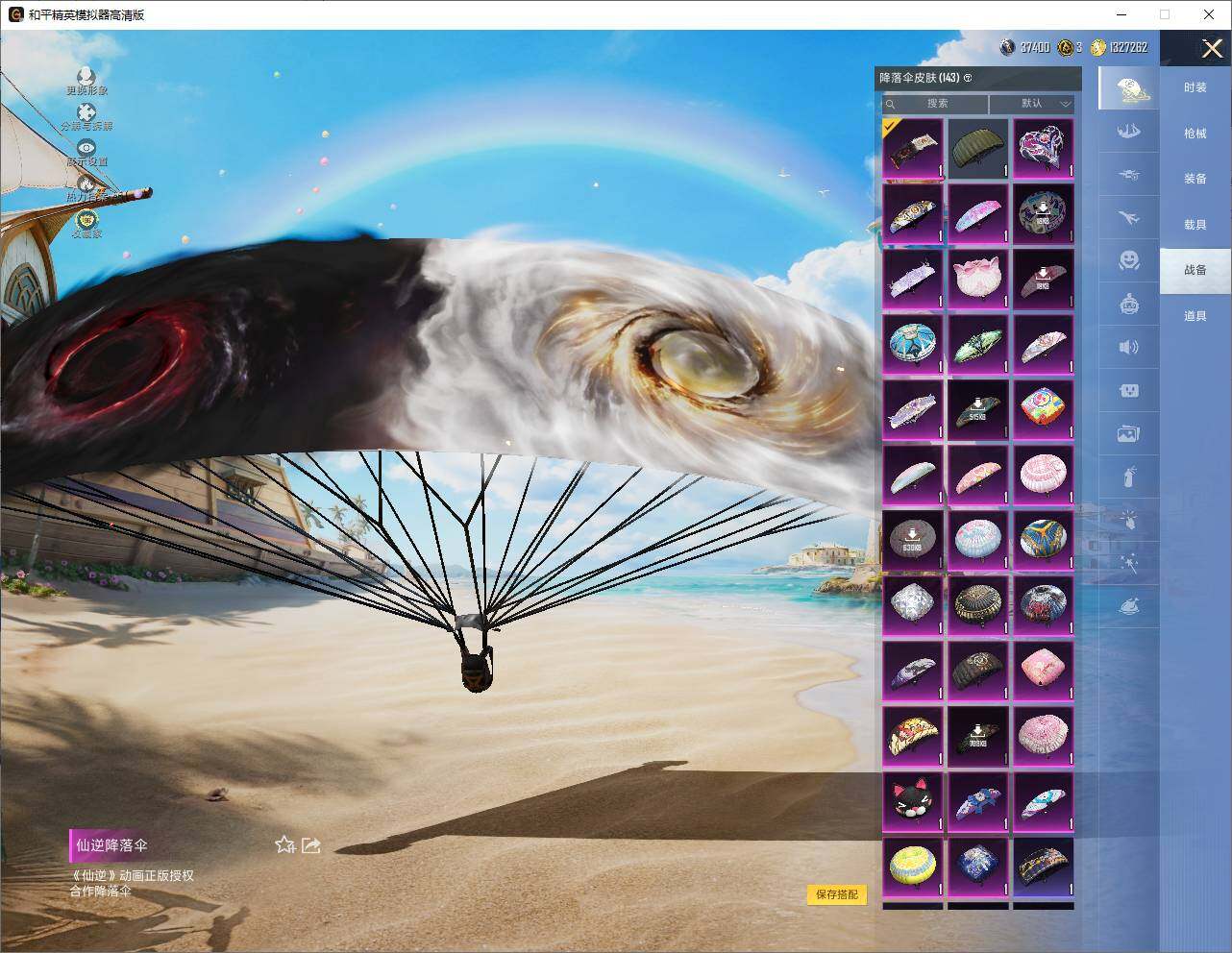Favorite the 仙逆降落伞 with the star icon
The width and height of the screenshot is (1232, 953).
click(x=284, y=844)
